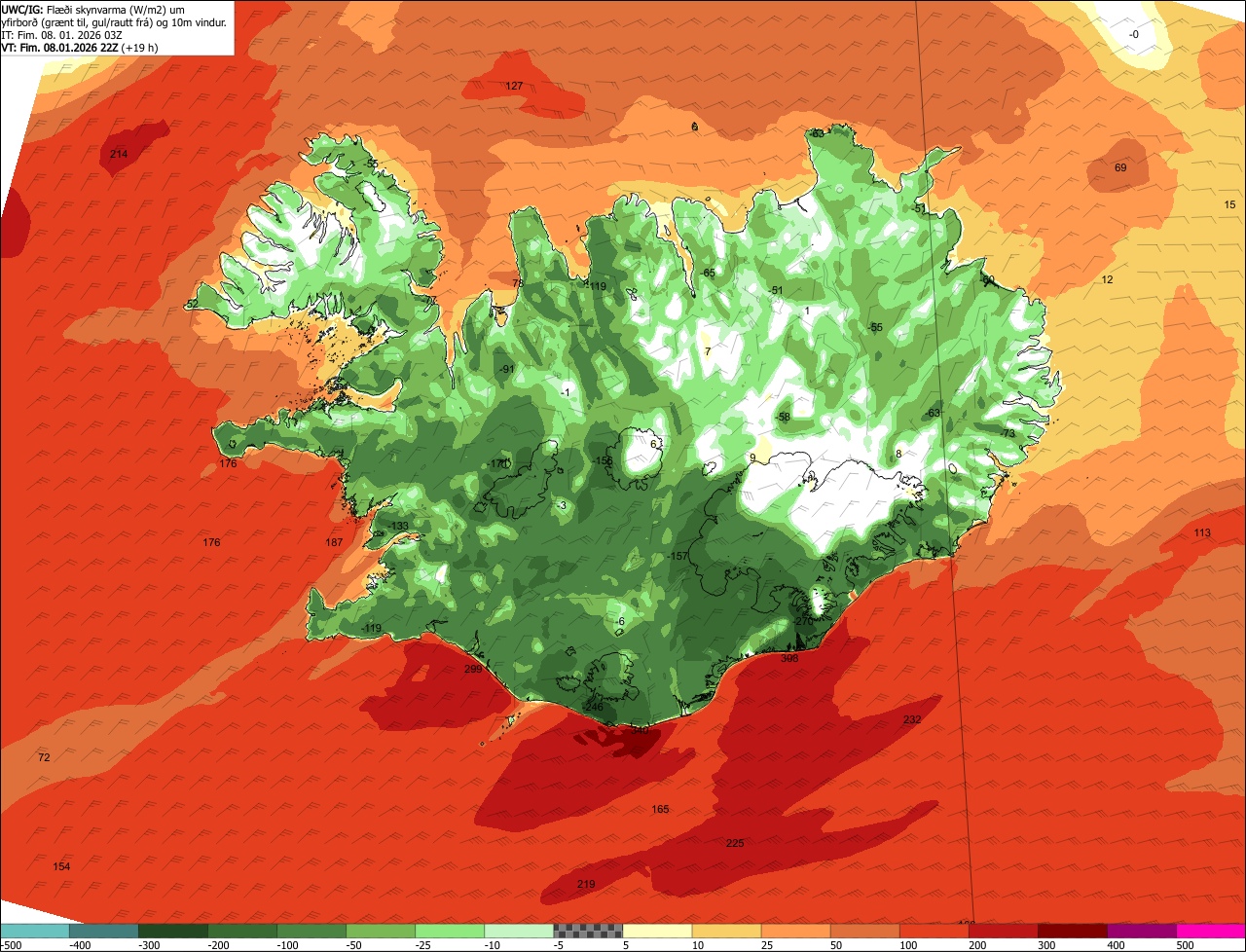Click the map value '232' south of Iceland
The width and height of the screenshot is (1246, 952).
912,719
